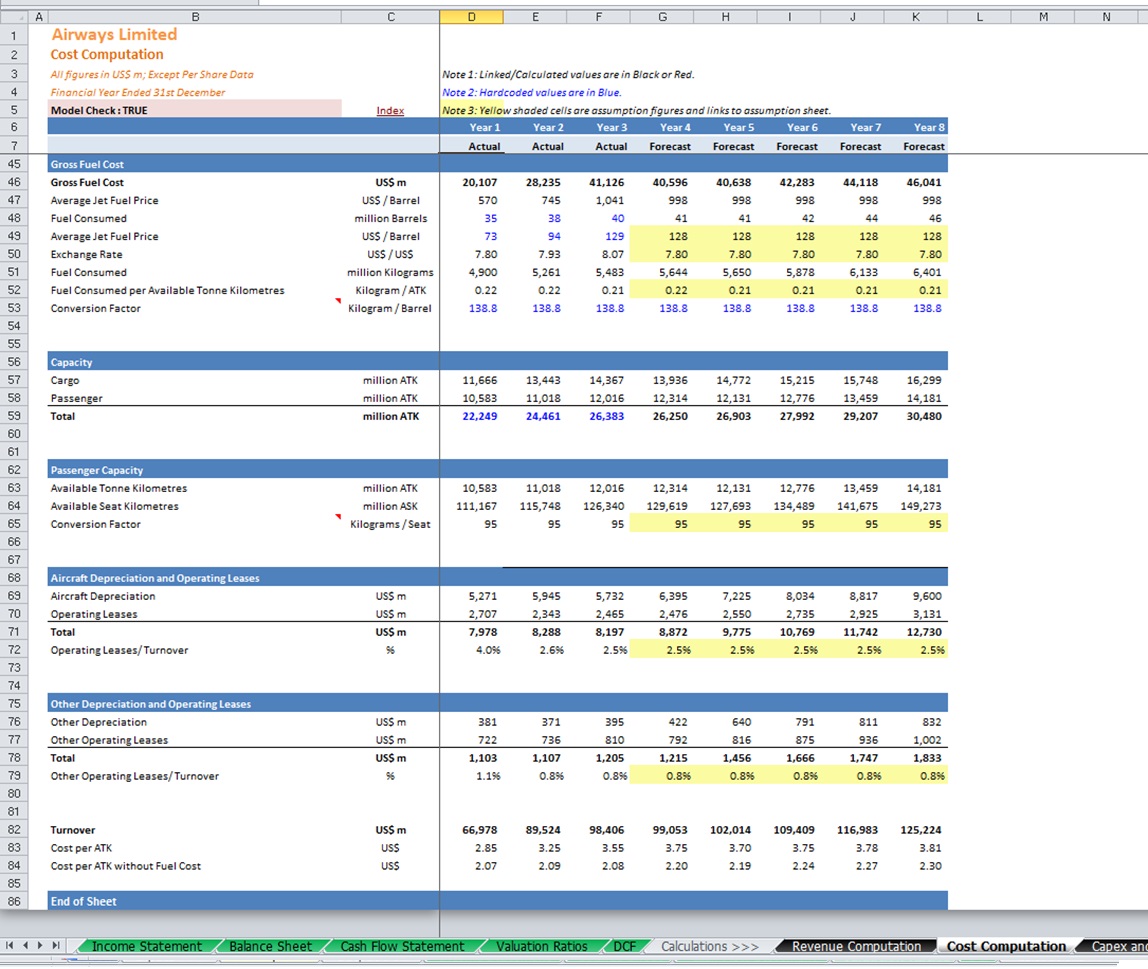Click the comment marker on row 65 Conversion Factor
1148x969 pixels.
tap(338, 517)
